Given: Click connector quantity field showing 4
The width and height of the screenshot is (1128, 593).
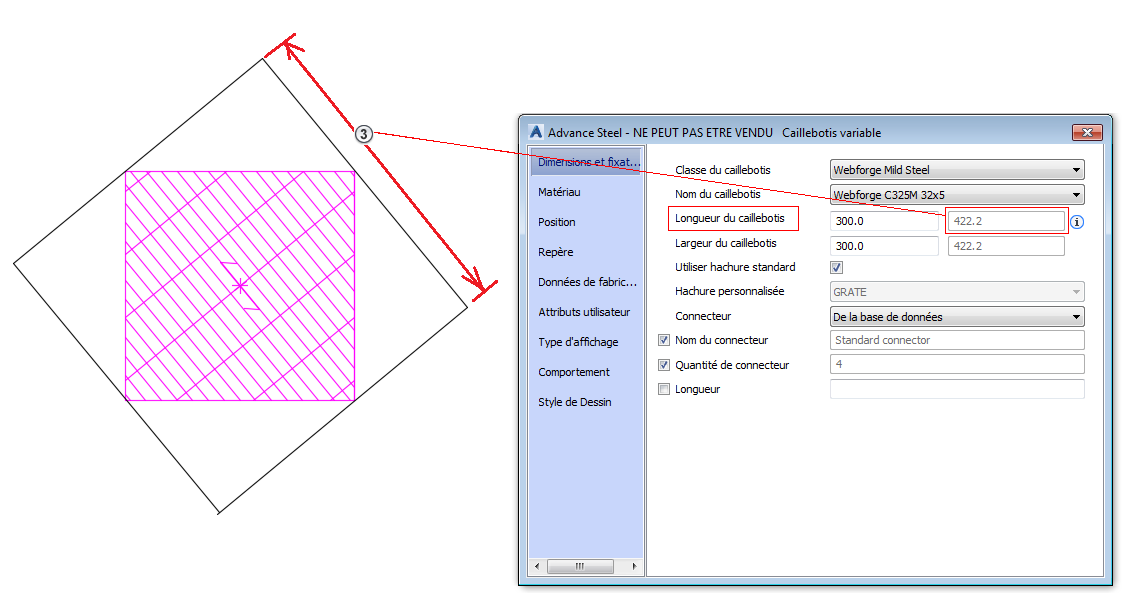Looking at the screenshot, I should point(957,364).
